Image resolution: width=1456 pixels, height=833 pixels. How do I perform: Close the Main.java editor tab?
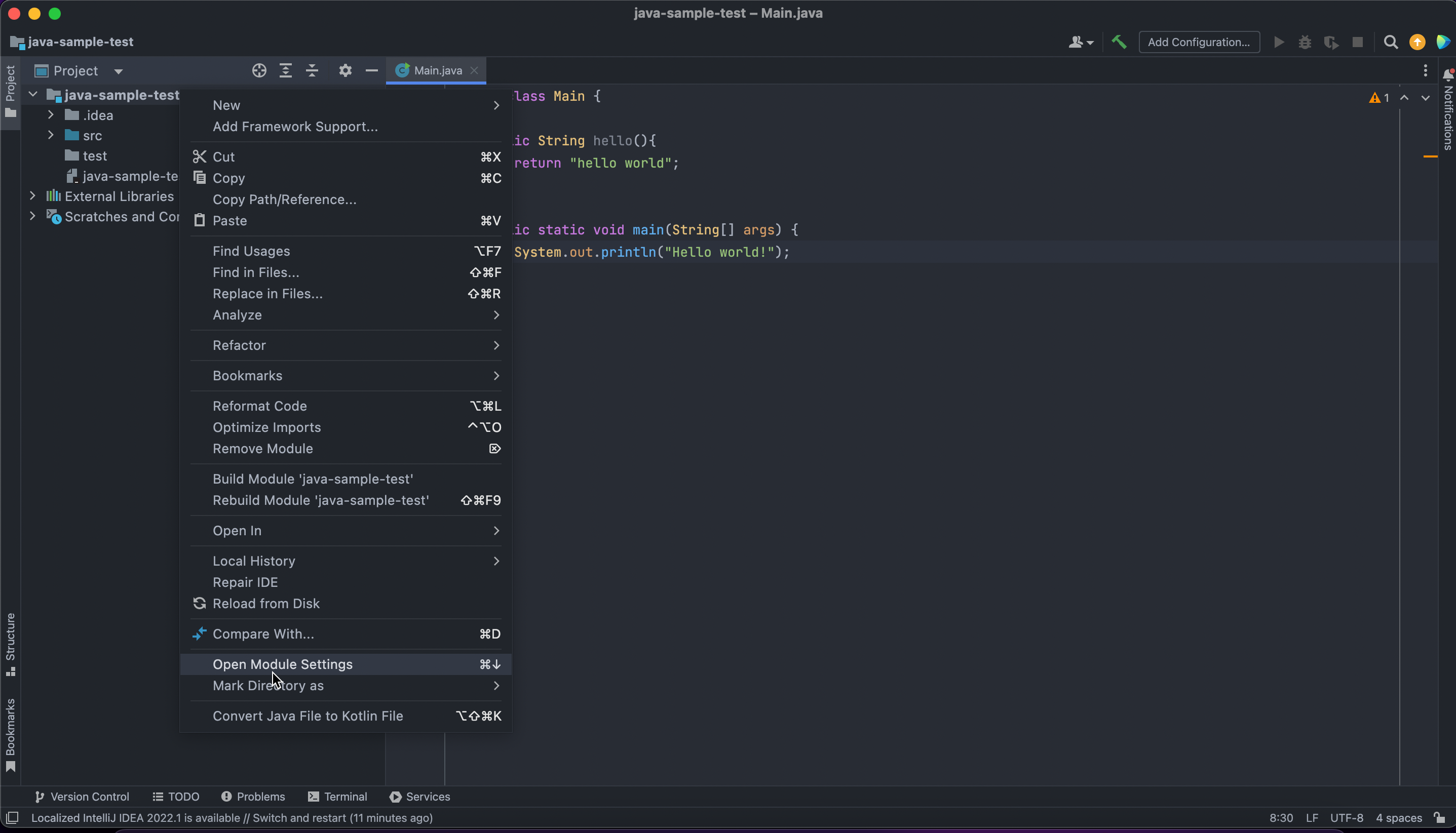click(x=474, y=70)
